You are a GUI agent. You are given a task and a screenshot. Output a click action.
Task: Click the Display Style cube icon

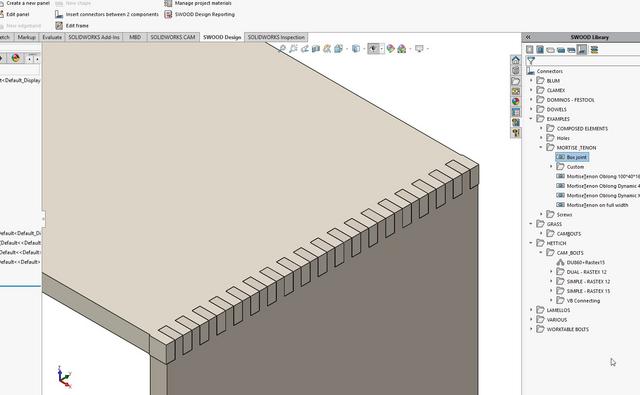(356, 49)
